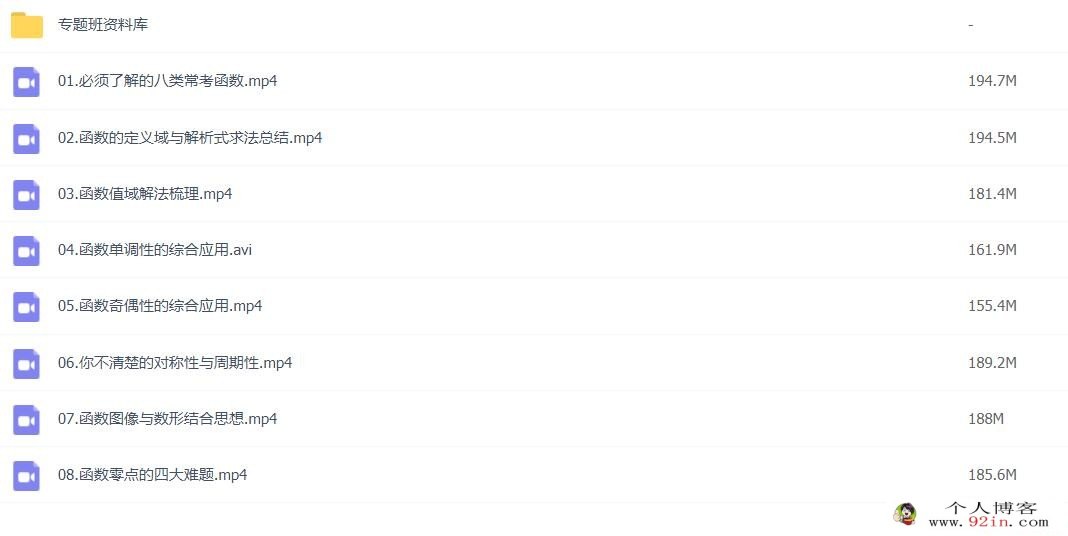Click the 194.7M size of file 01
The width and height of the screenshot is (1068, 536).
click(992, 81)
